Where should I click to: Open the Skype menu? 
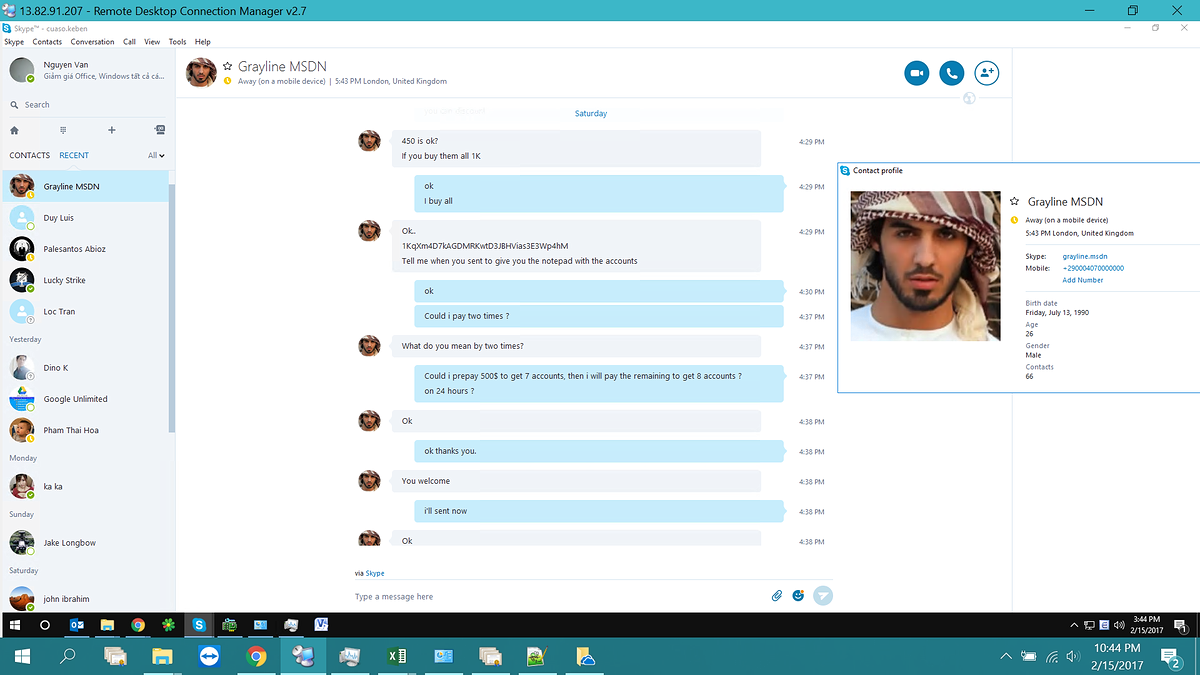click(14, 42)
